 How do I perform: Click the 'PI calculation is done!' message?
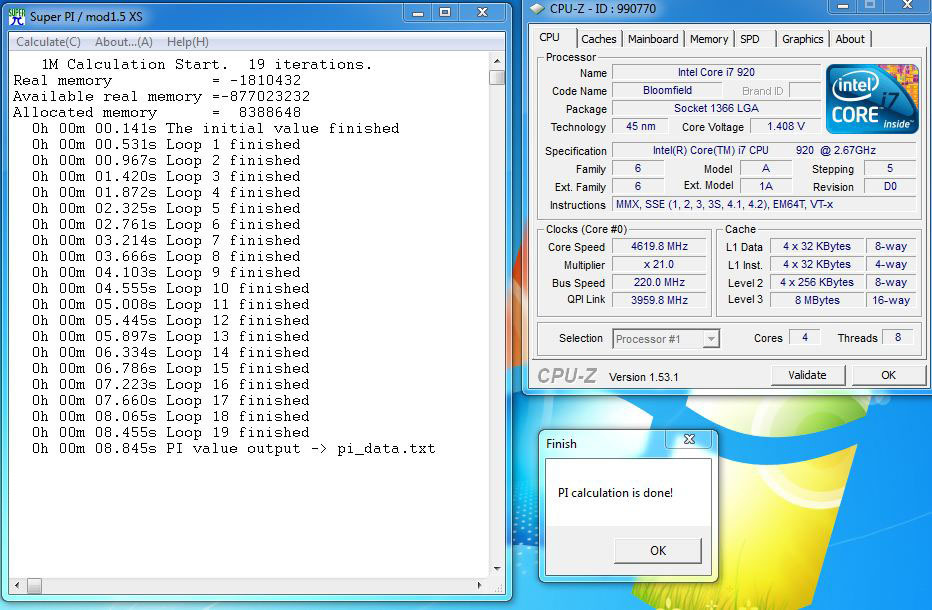click(615, 493)
